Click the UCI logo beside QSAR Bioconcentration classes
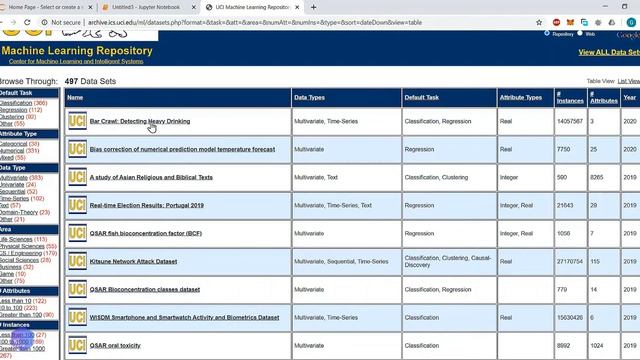Screen dimensions: 640x360 point(77,289)
